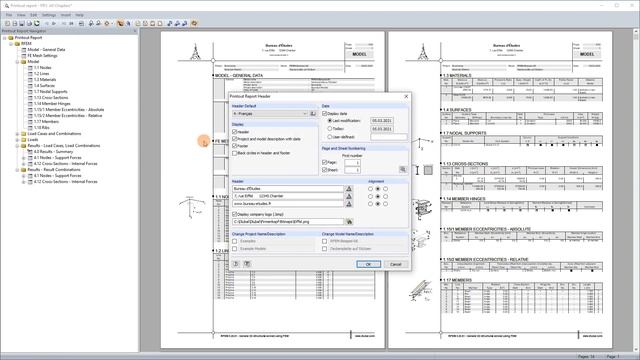The width and height of the screenshot is (640, 360).
Task: Enable change model name RFEM checkbox
Action: click(325, 241)
